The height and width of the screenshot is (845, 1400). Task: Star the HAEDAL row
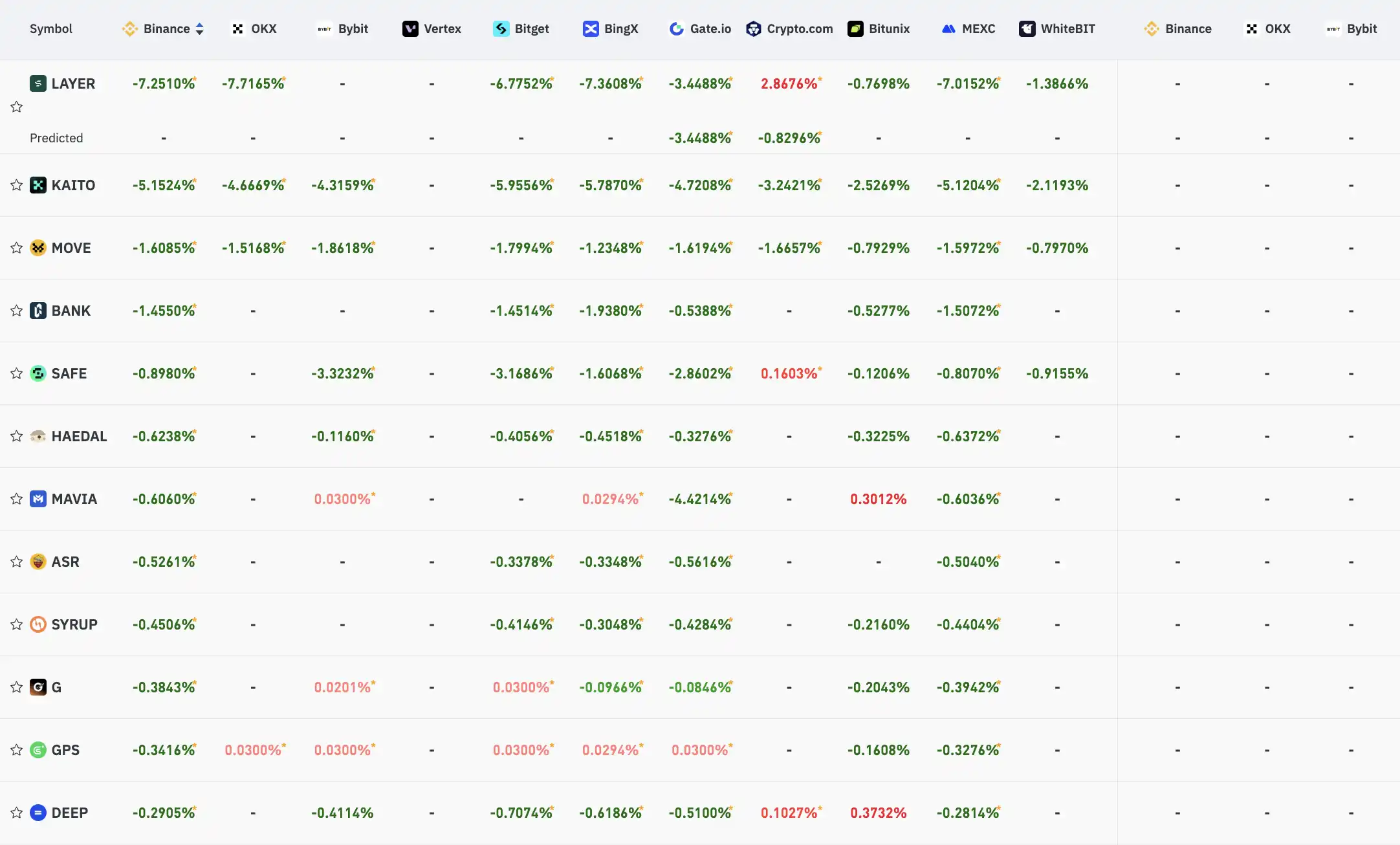[17, 436]
